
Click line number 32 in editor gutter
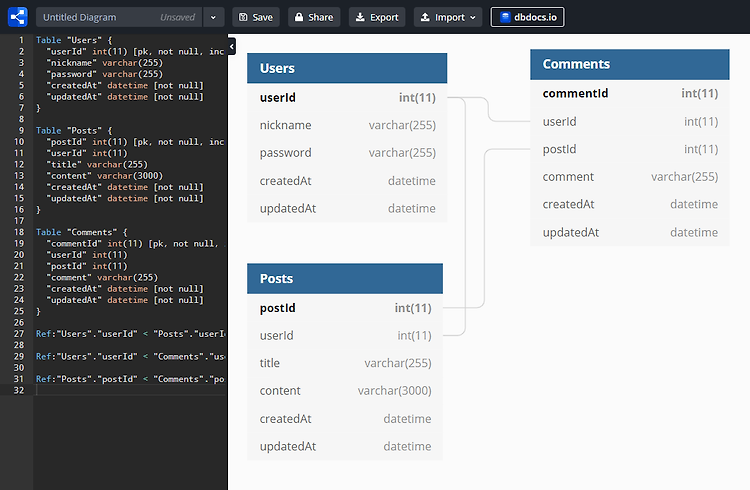click(19, 390)
